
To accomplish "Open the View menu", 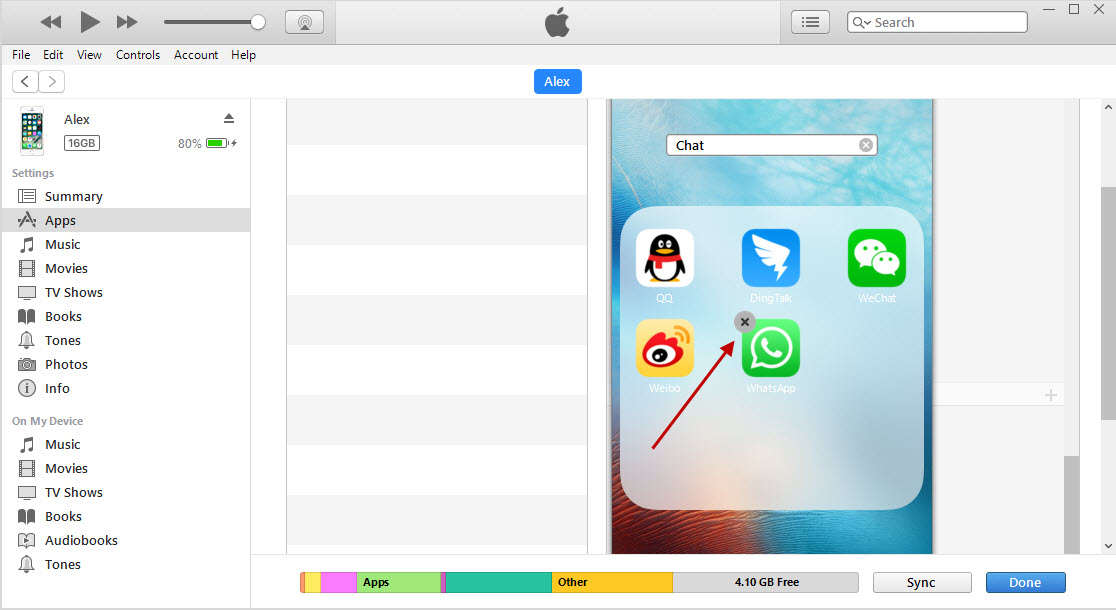I will click(89, 55).
